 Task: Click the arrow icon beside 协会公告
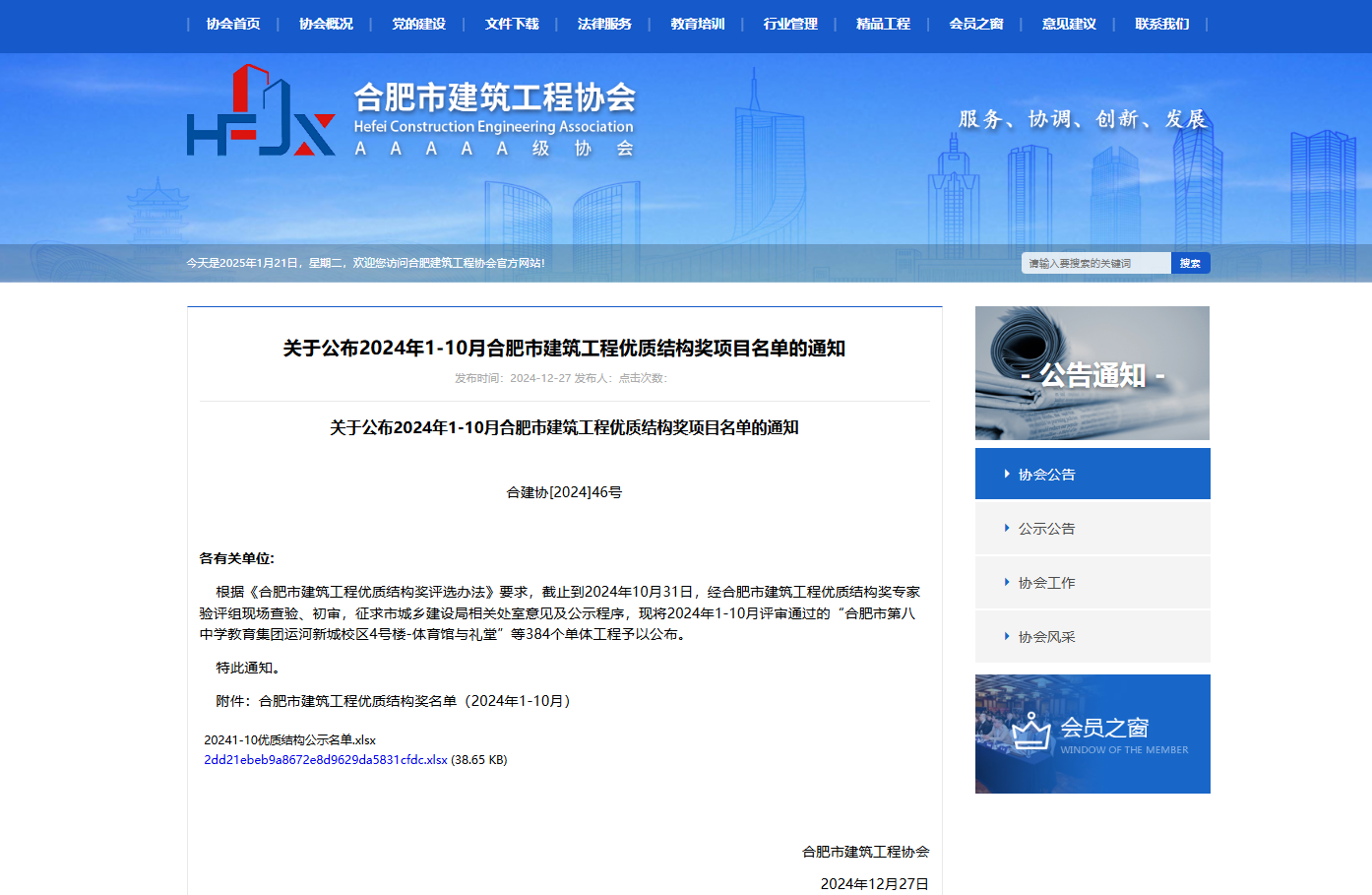click(x=1006, y=474)
